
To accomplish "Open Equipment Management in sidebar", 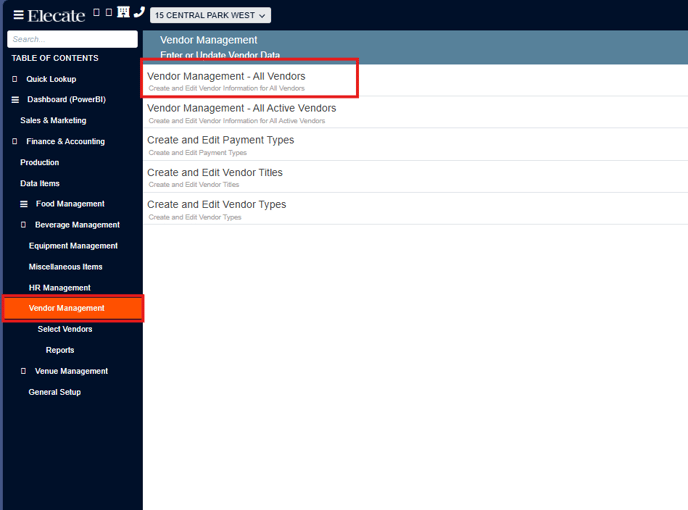I will pos(73,246).
